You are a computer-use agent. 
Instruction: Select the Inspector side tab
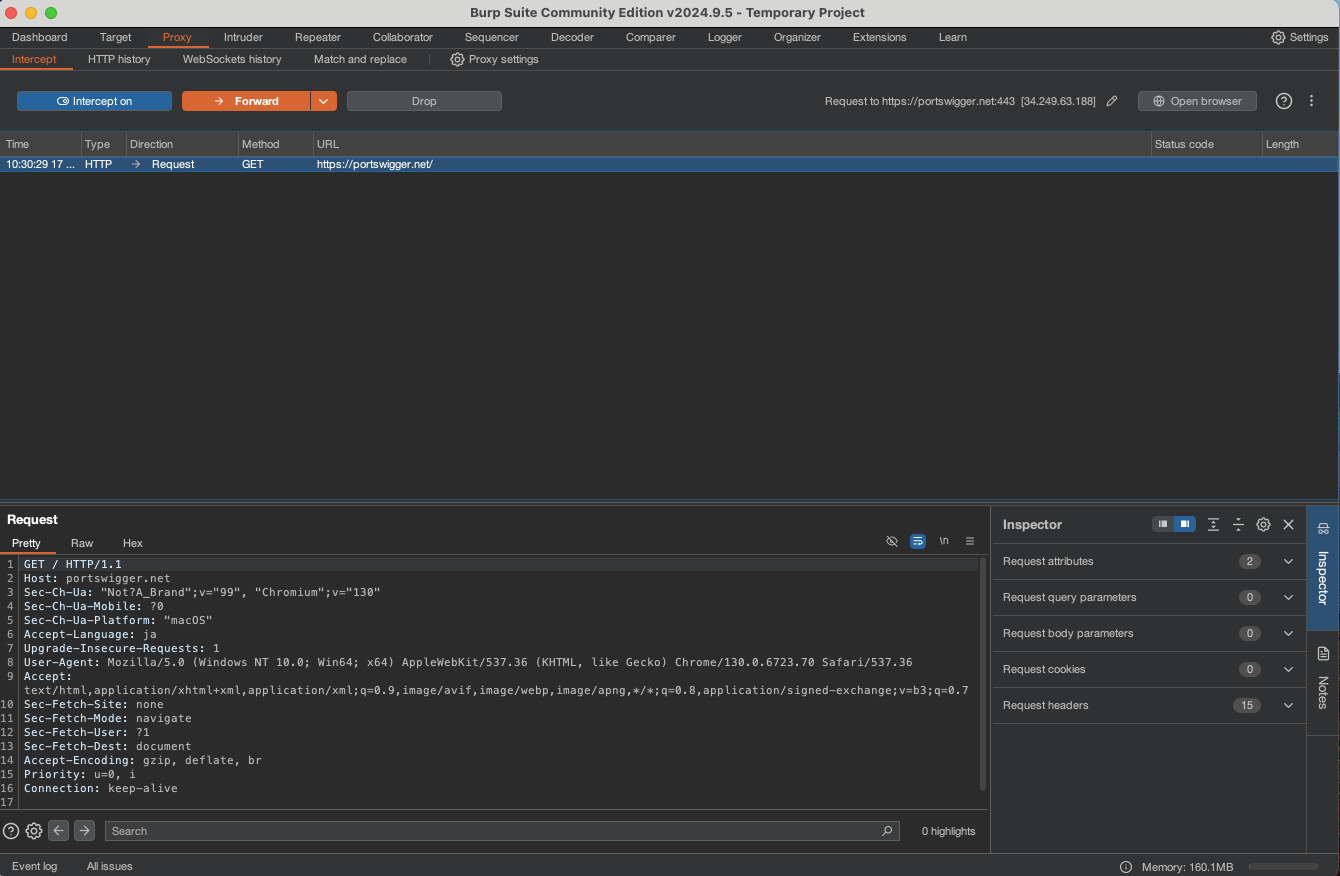1323,567
